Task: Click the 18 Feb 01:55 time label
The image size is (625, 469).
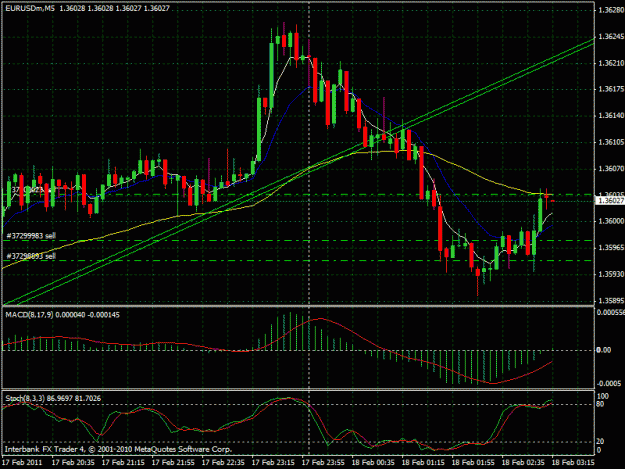Action: click(473, 463)
